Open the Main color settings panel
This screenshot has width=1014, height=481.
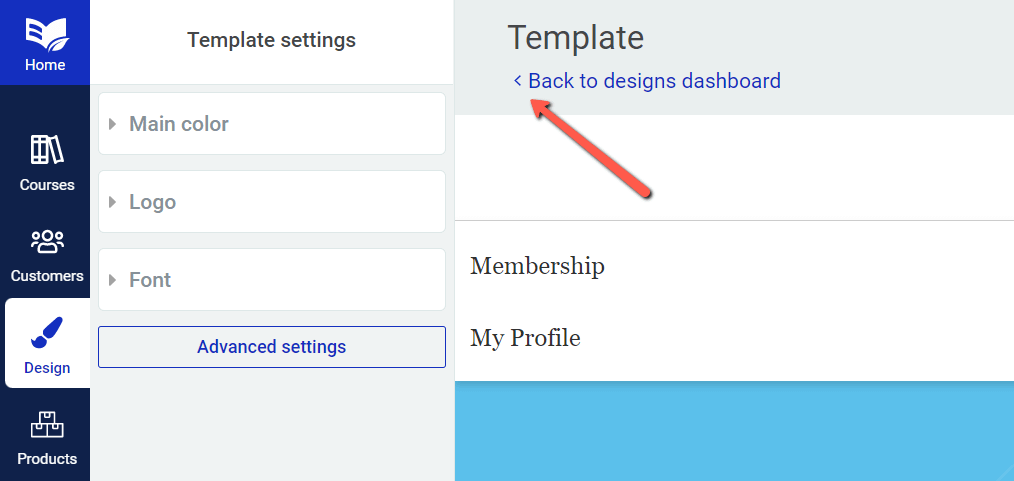272,123
